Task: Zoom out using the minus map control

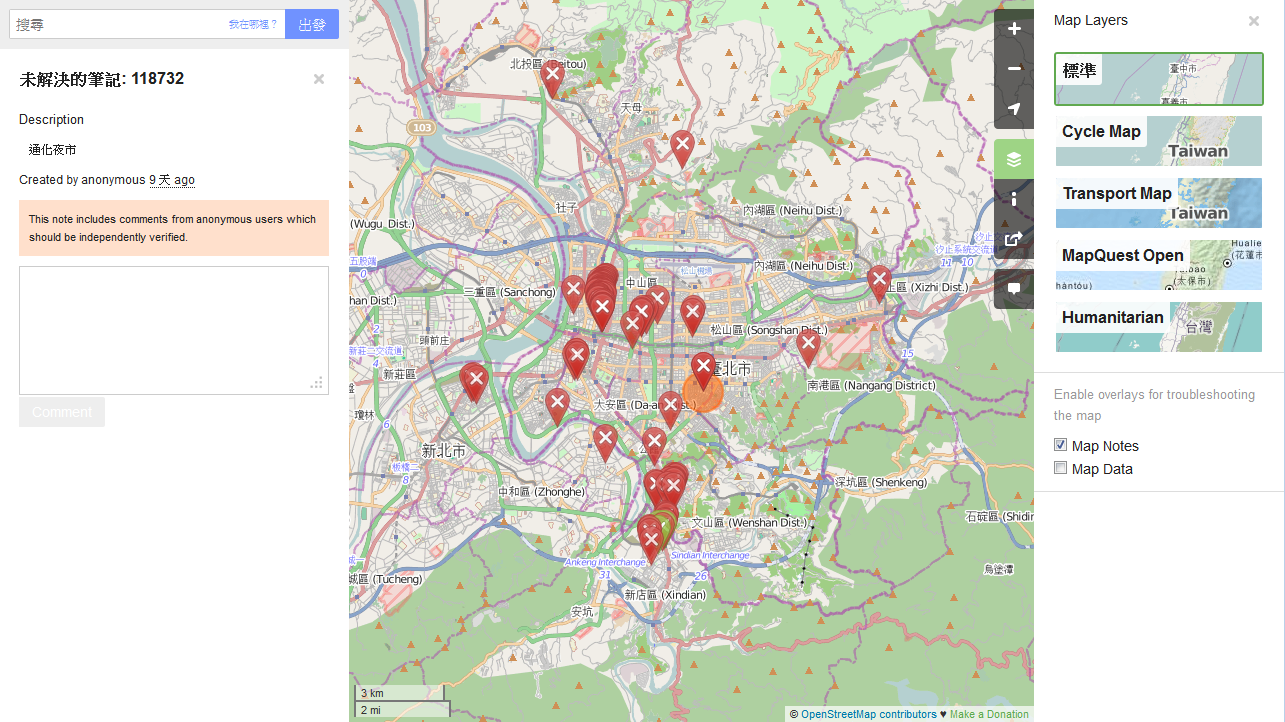Action: click(1014, 69)
